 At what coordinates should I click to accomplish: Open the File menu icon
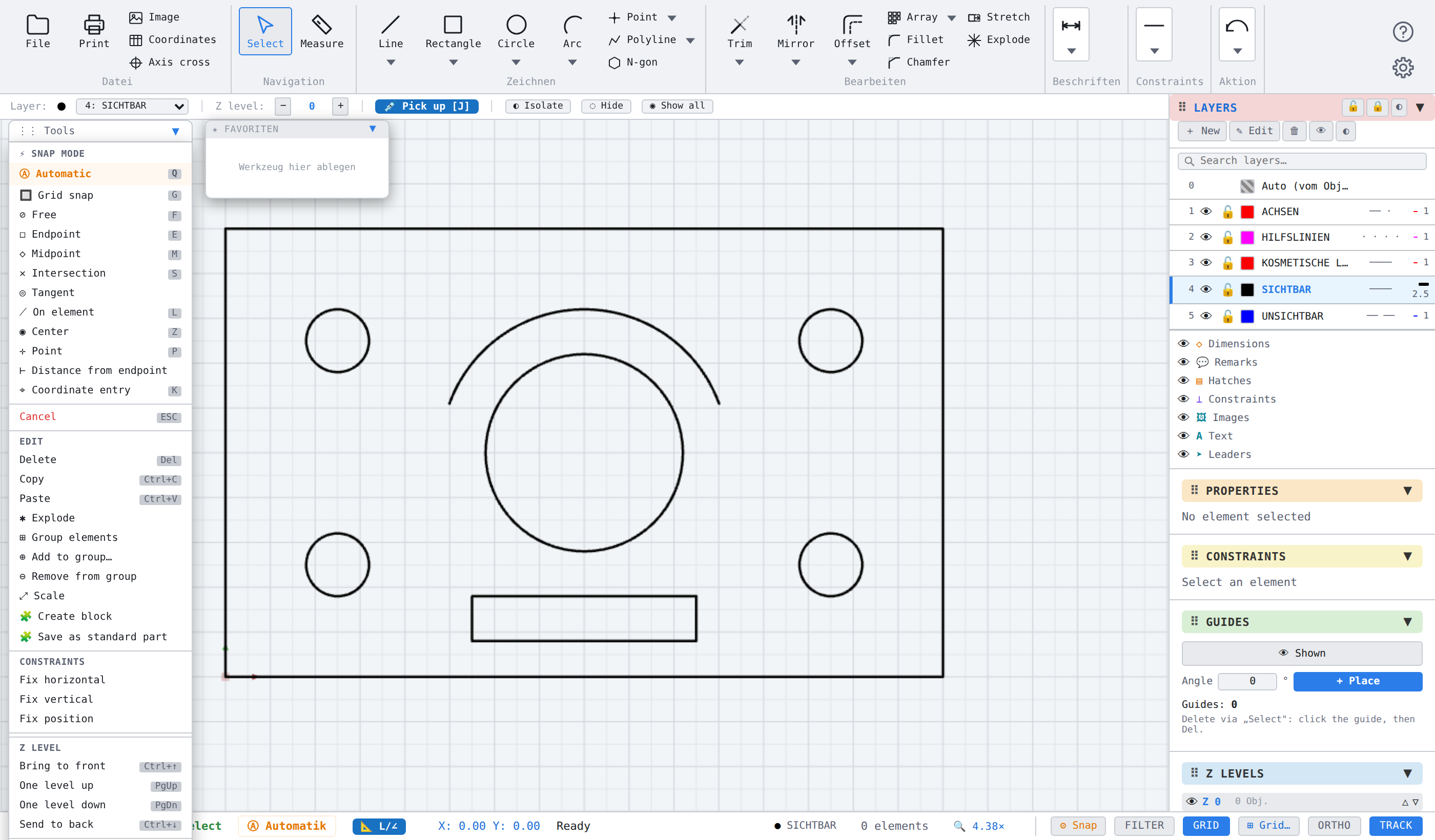coord(37,31)
